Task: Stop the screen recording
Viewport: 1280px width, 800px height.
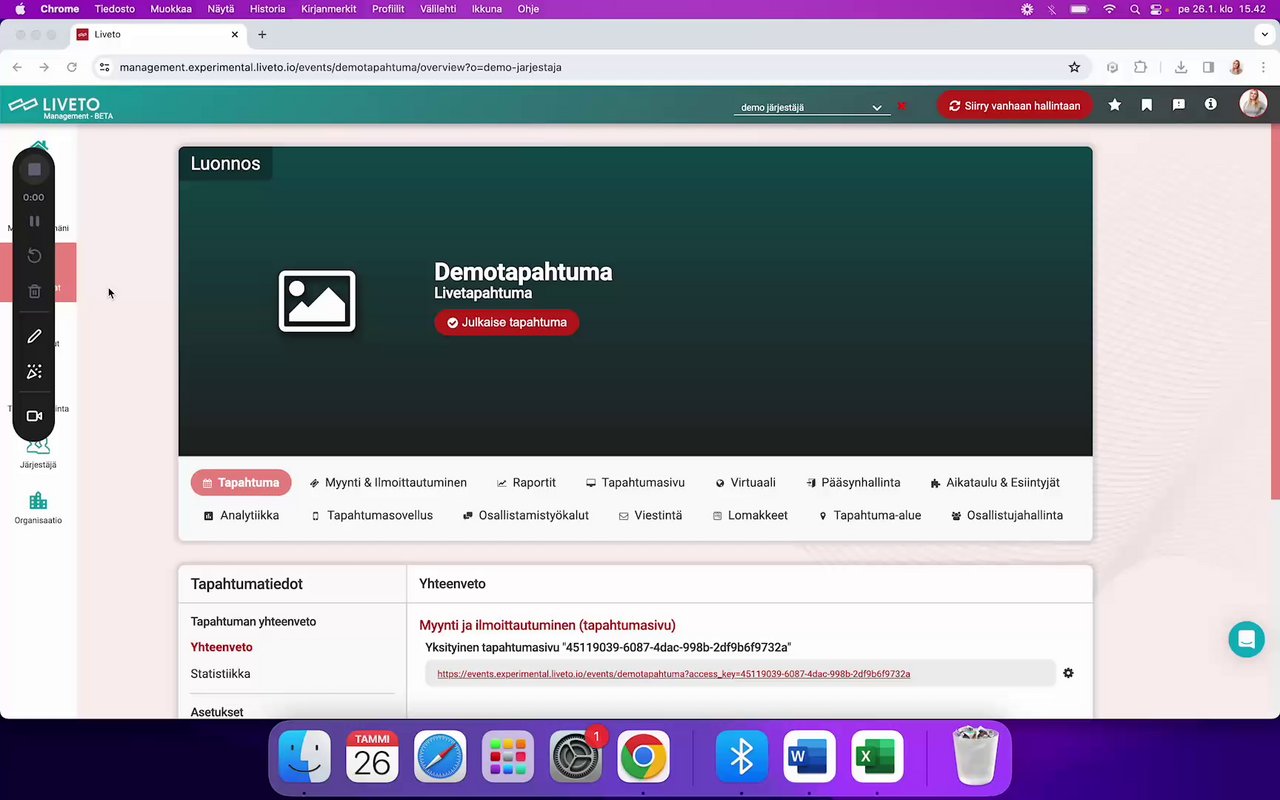Action: [x=34, y=170]
